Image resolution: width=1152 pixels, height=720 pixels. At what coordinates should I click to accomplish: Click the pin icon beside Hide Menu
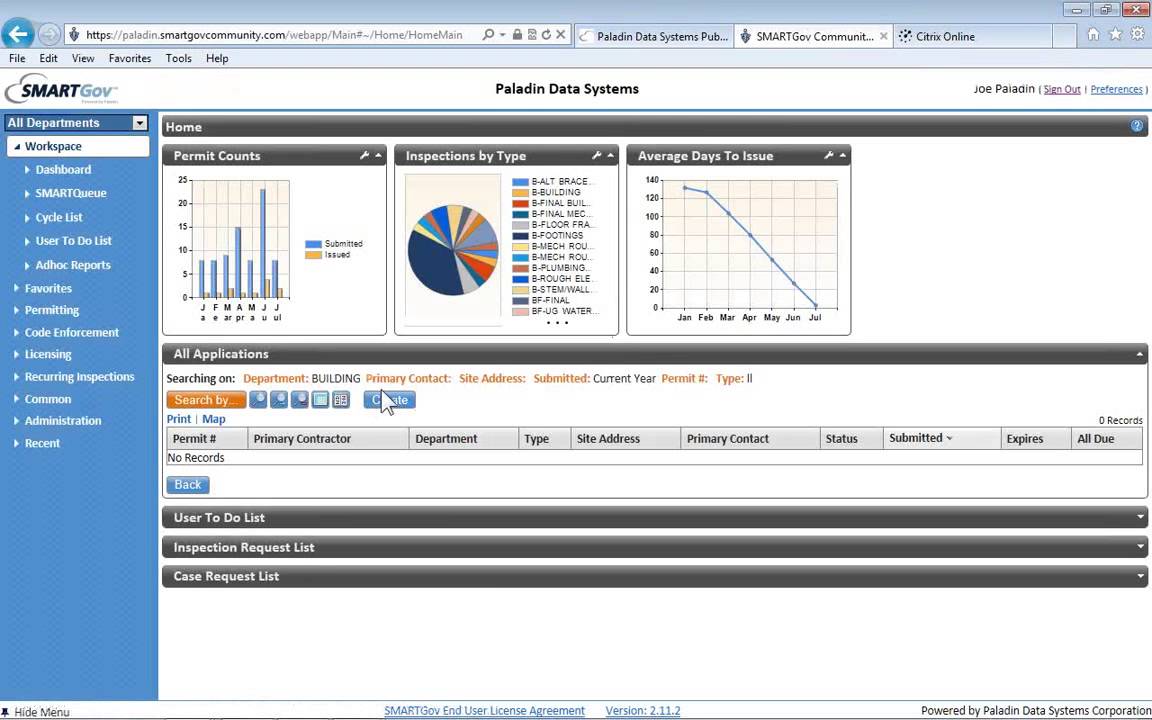coord(5,712)
